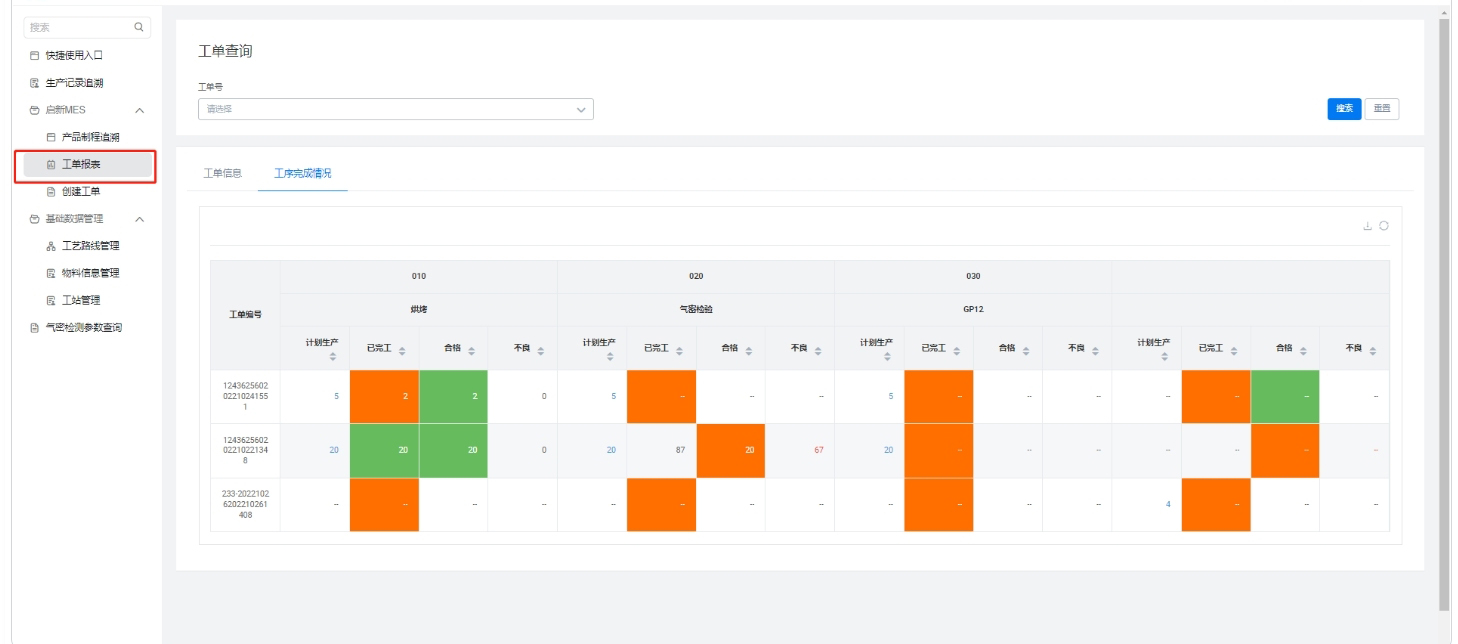Click the 重置 reset button
The image size is (1458, 644).
click(x=1381, y=109)
